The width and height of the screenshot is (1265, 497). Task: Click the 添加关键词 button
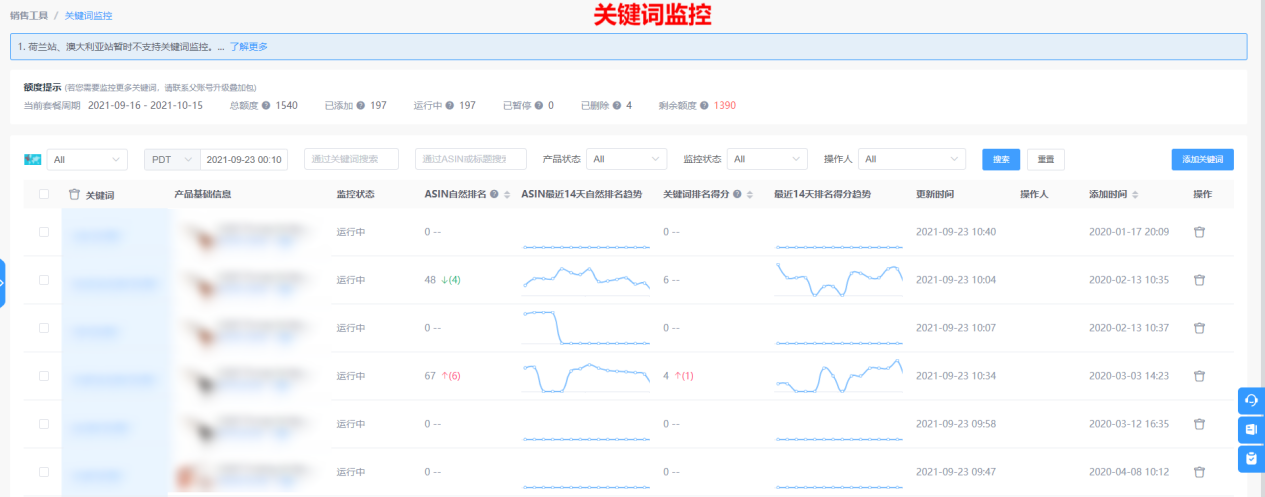point(1202,159)
